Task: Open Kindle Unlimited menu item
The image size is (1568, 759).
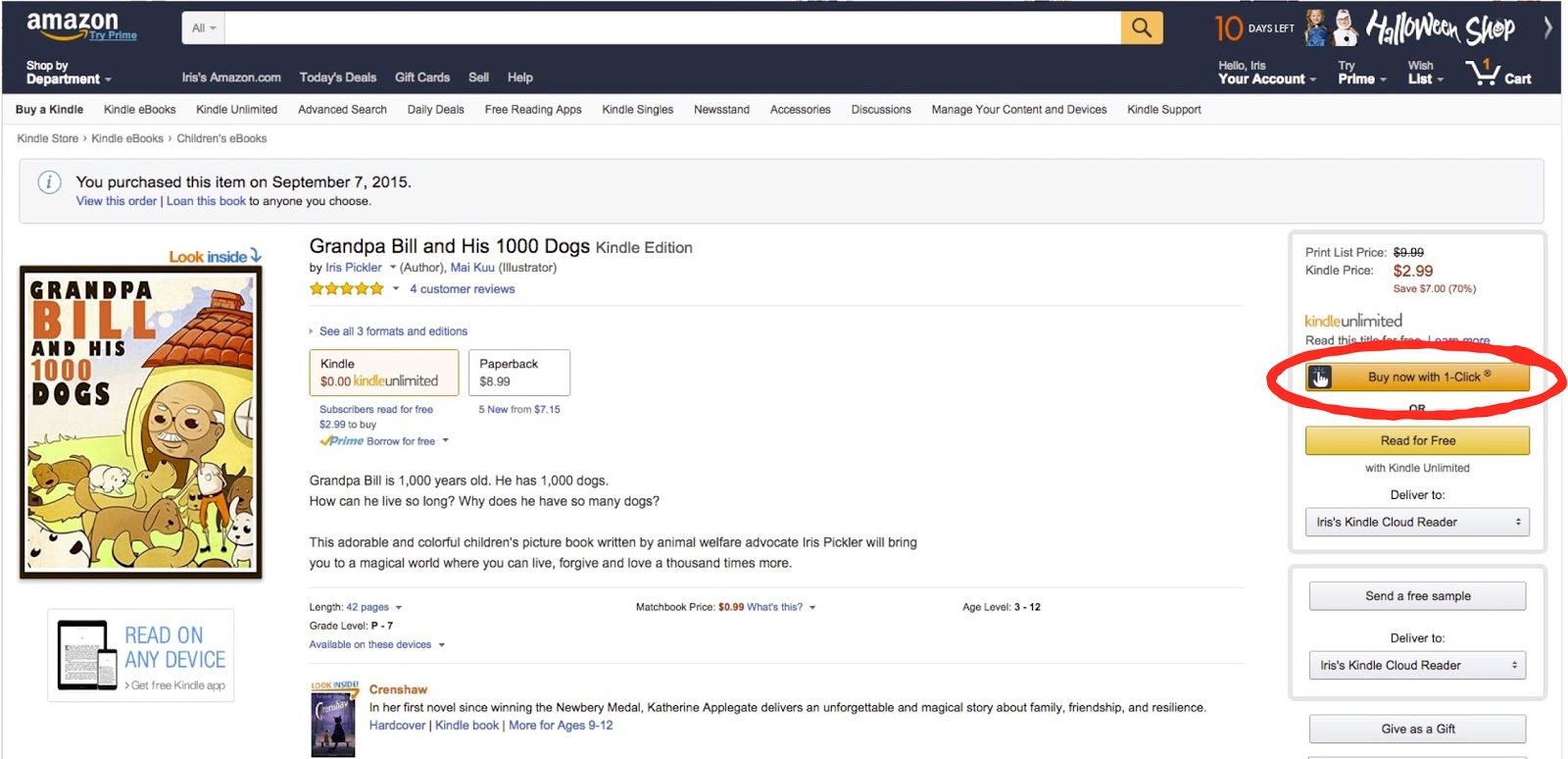Action: [236, 110]
